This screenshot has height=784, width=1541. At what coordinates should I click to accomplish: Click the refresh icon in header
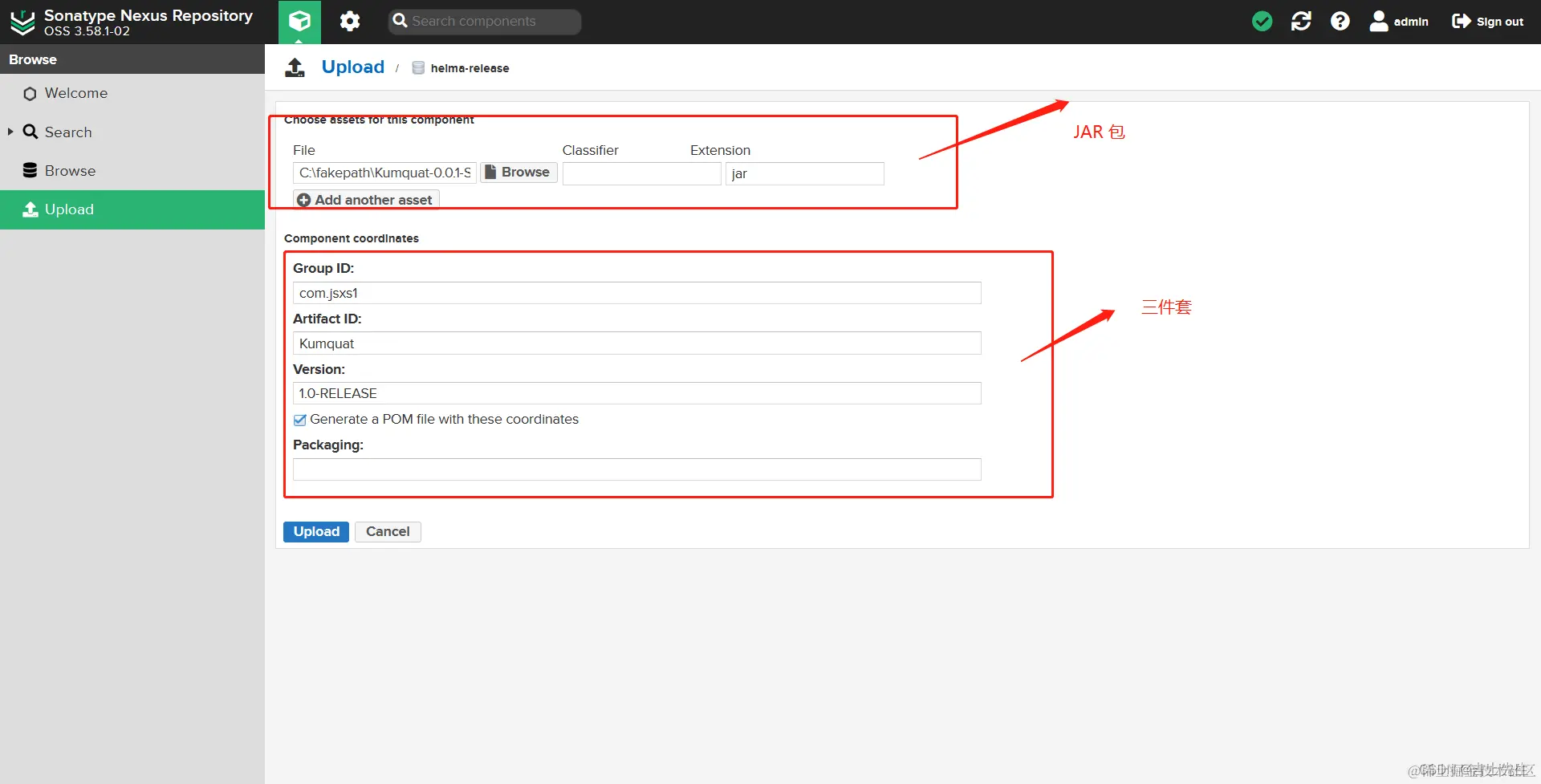coord(1301,22)
